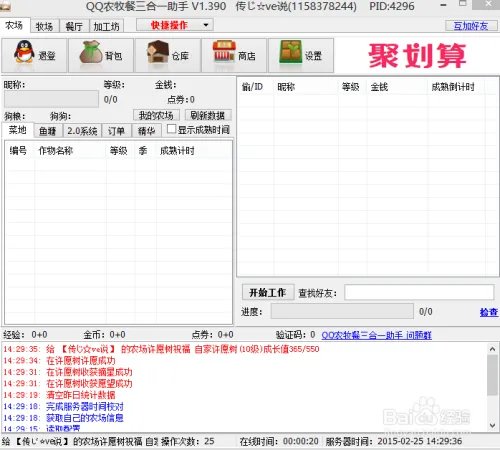Click the 互加好友 add friends link
Viewport: 500px width, 450px height.
pos(471,26)
